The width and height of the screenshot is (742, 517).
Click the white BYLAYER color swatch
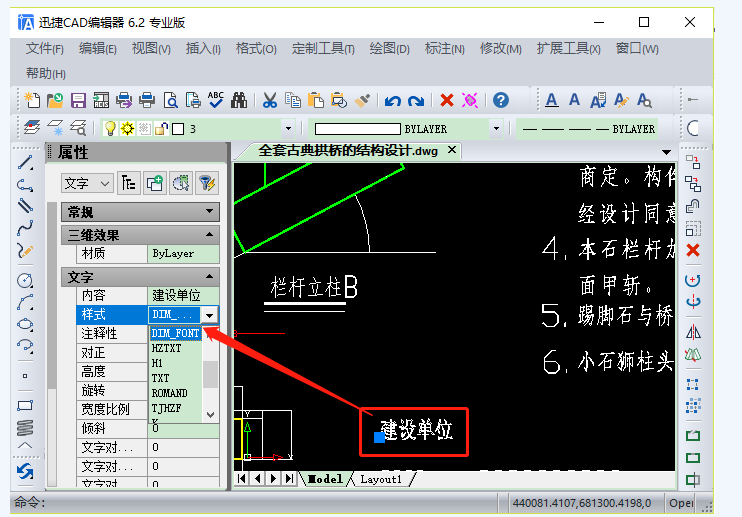pos(357,129)
